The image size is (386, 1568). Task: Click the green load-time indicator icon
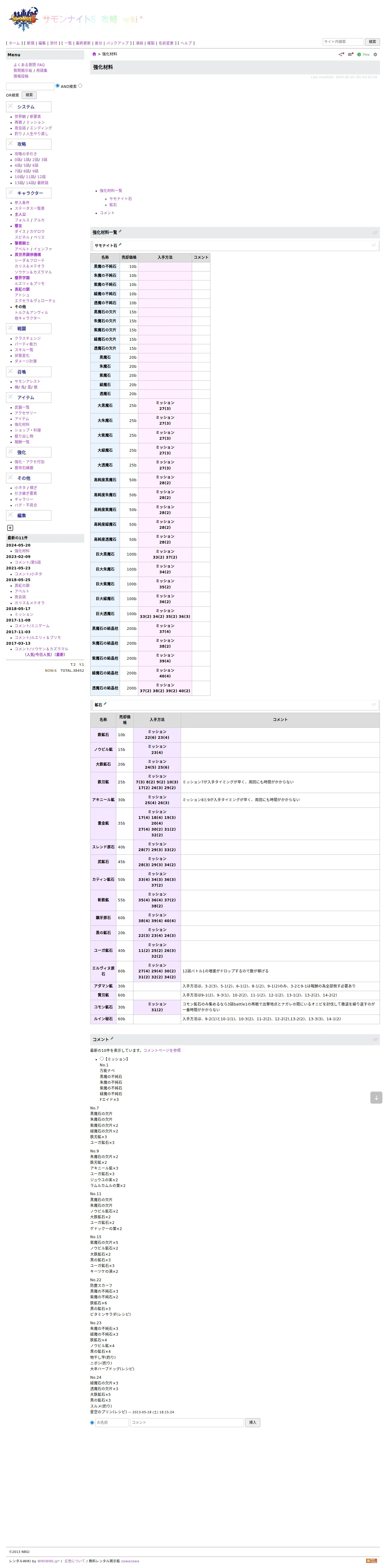point(359,54)
